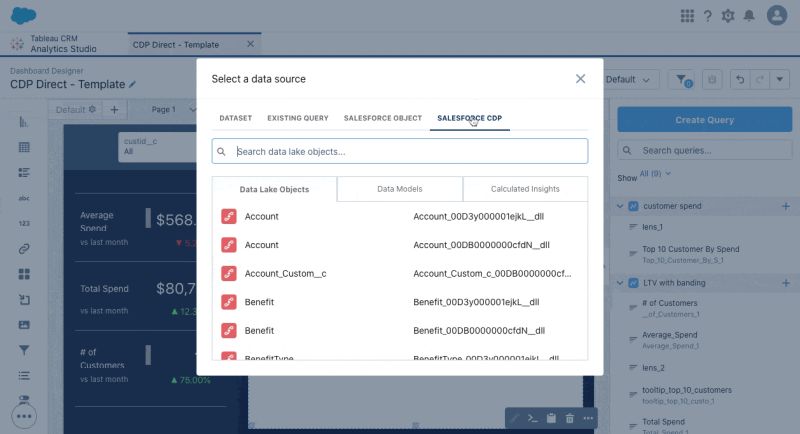Delete widget using trash icon
Viewport: 800px width, 434px height.
[x=569, y=419]
